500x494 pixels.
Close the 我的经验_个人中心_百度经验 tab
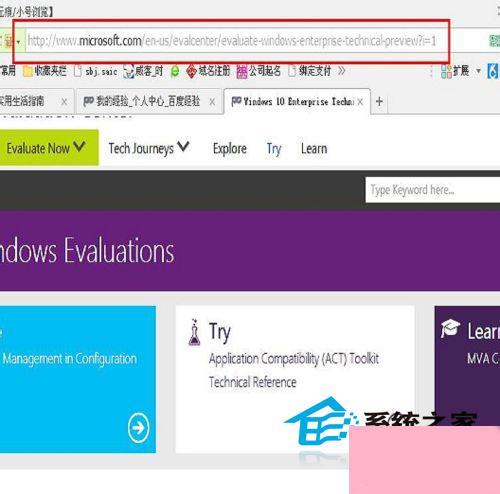pos(212,102)
